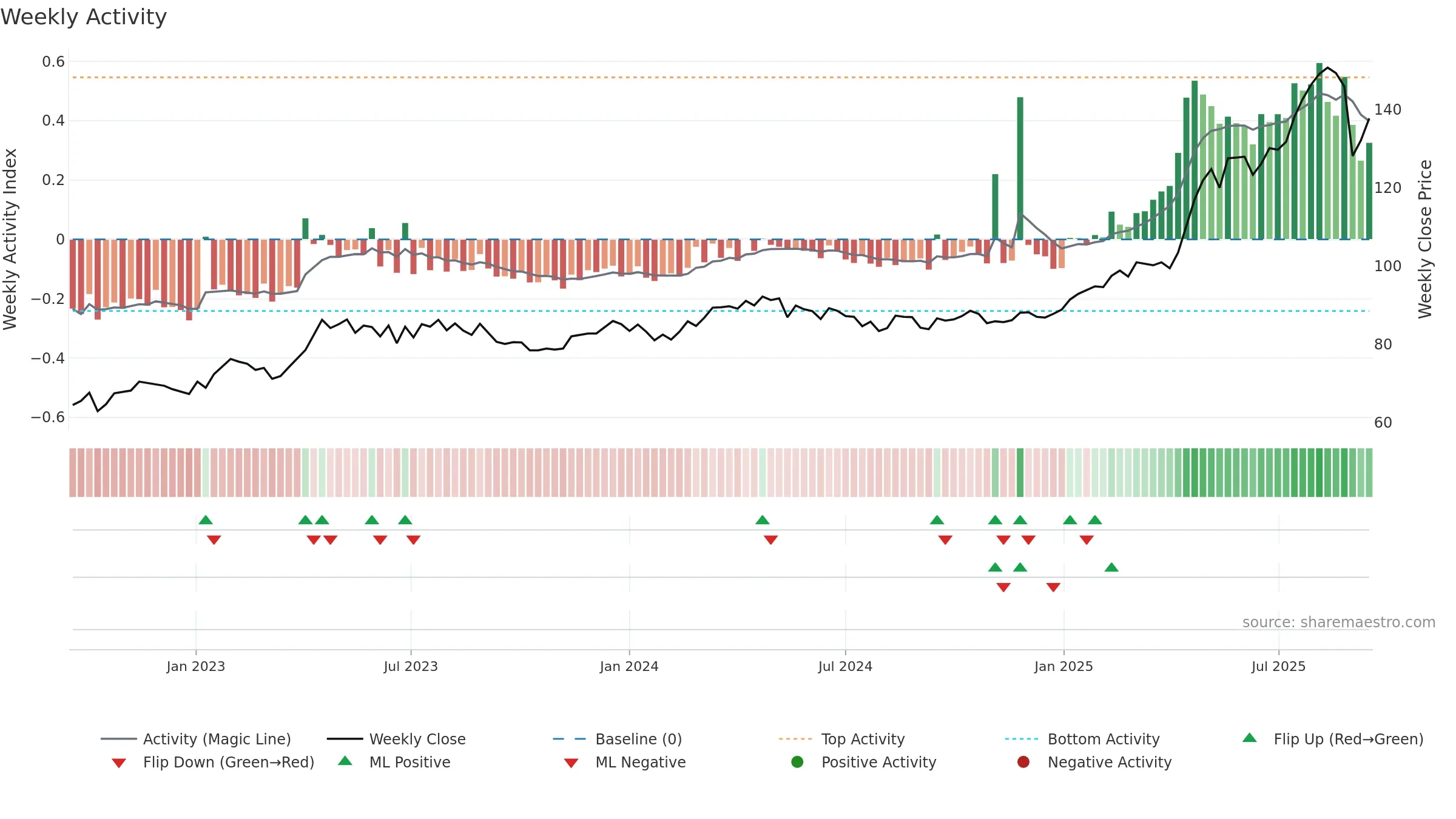1456x819 pixels.
Task: Click the Jul 2023 axis label
Action: point(411,666)
